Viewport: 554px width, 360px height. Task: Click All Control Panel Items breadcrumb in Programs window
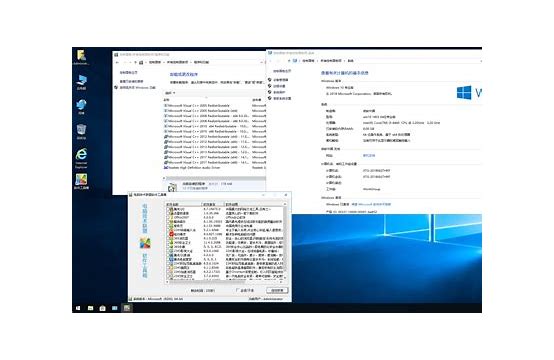[x=177, y=62]
